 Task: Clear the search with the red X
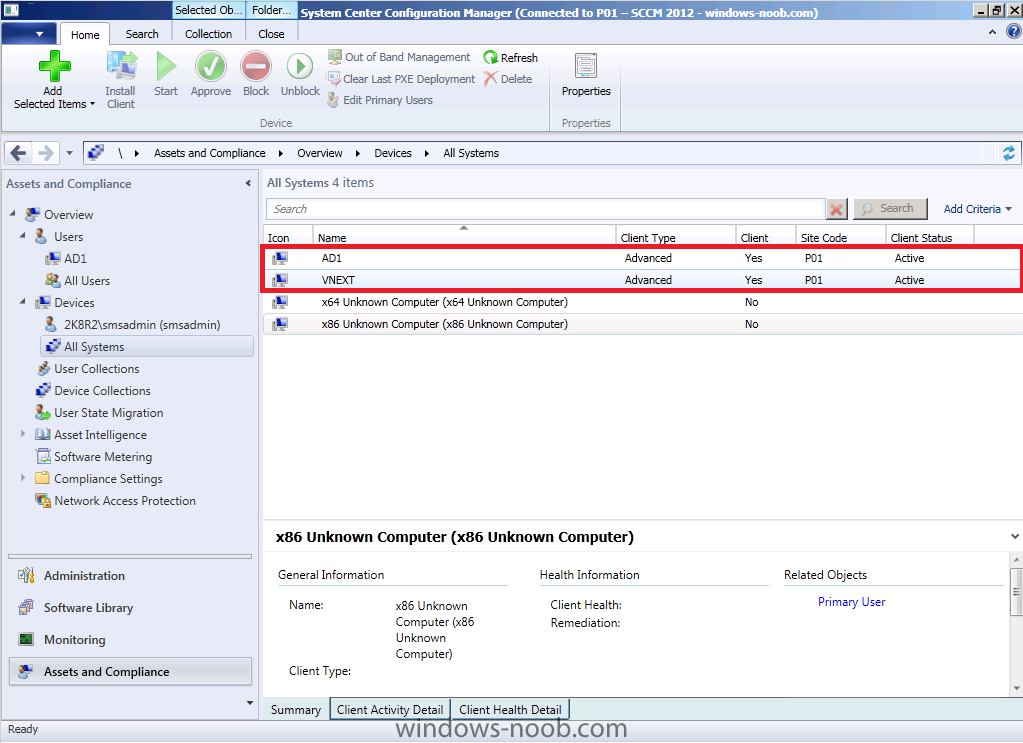pyautogui.click(x=836, y=209)
